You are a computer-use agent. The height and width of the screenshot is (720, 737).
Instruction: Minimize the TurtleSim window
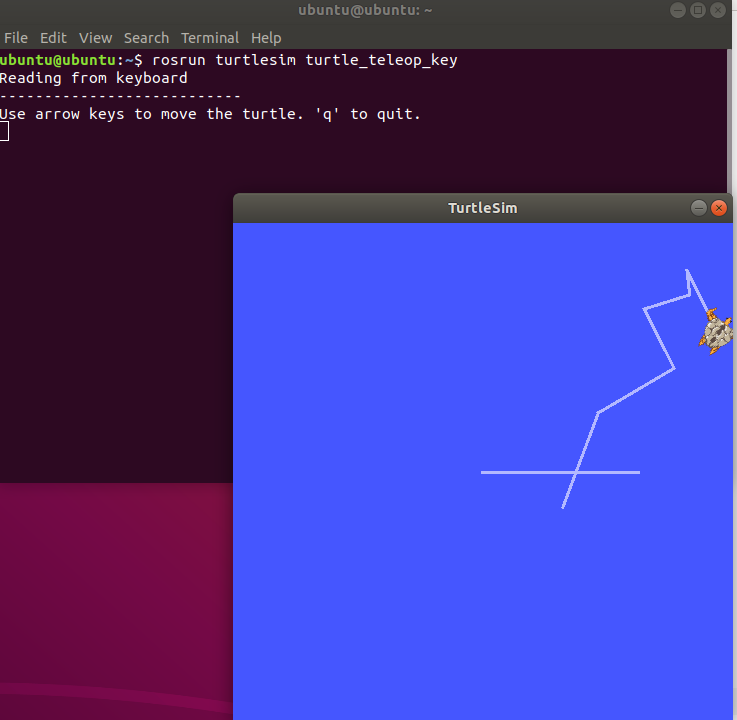click(x=698, y=208)
